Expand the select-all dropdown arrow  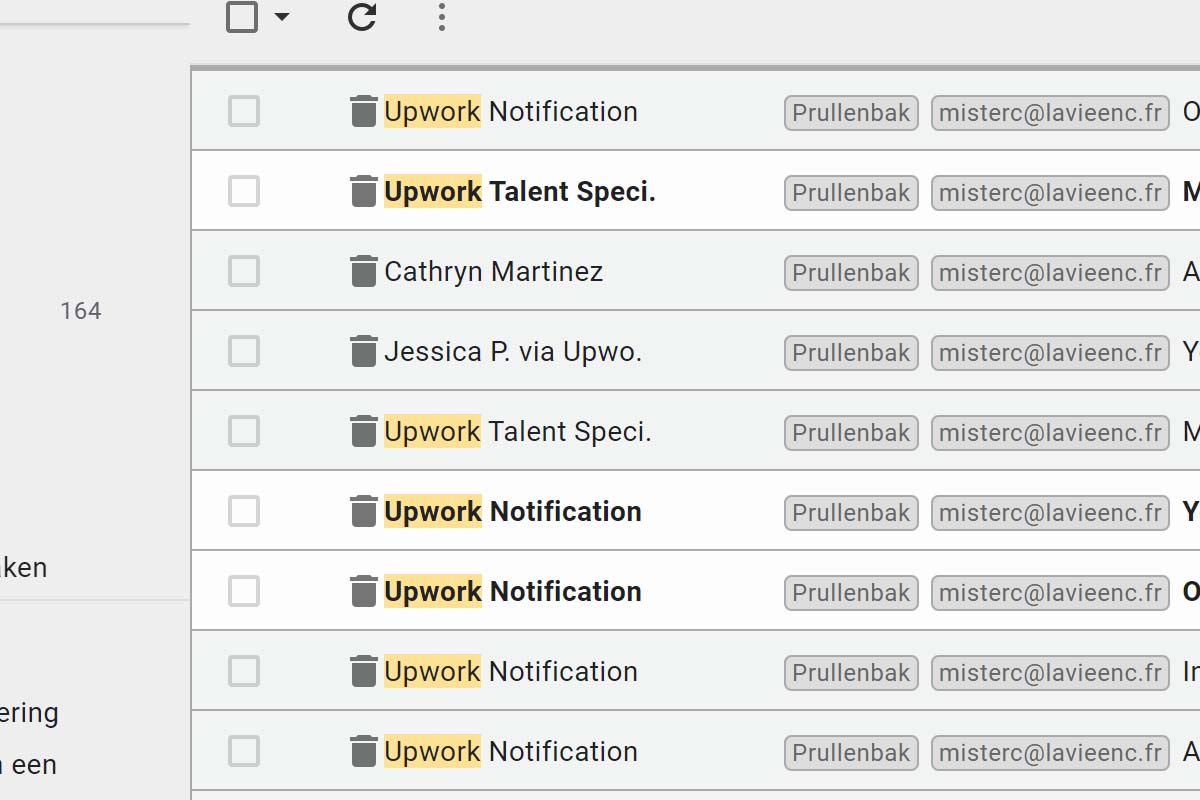[x=282, y=17]
